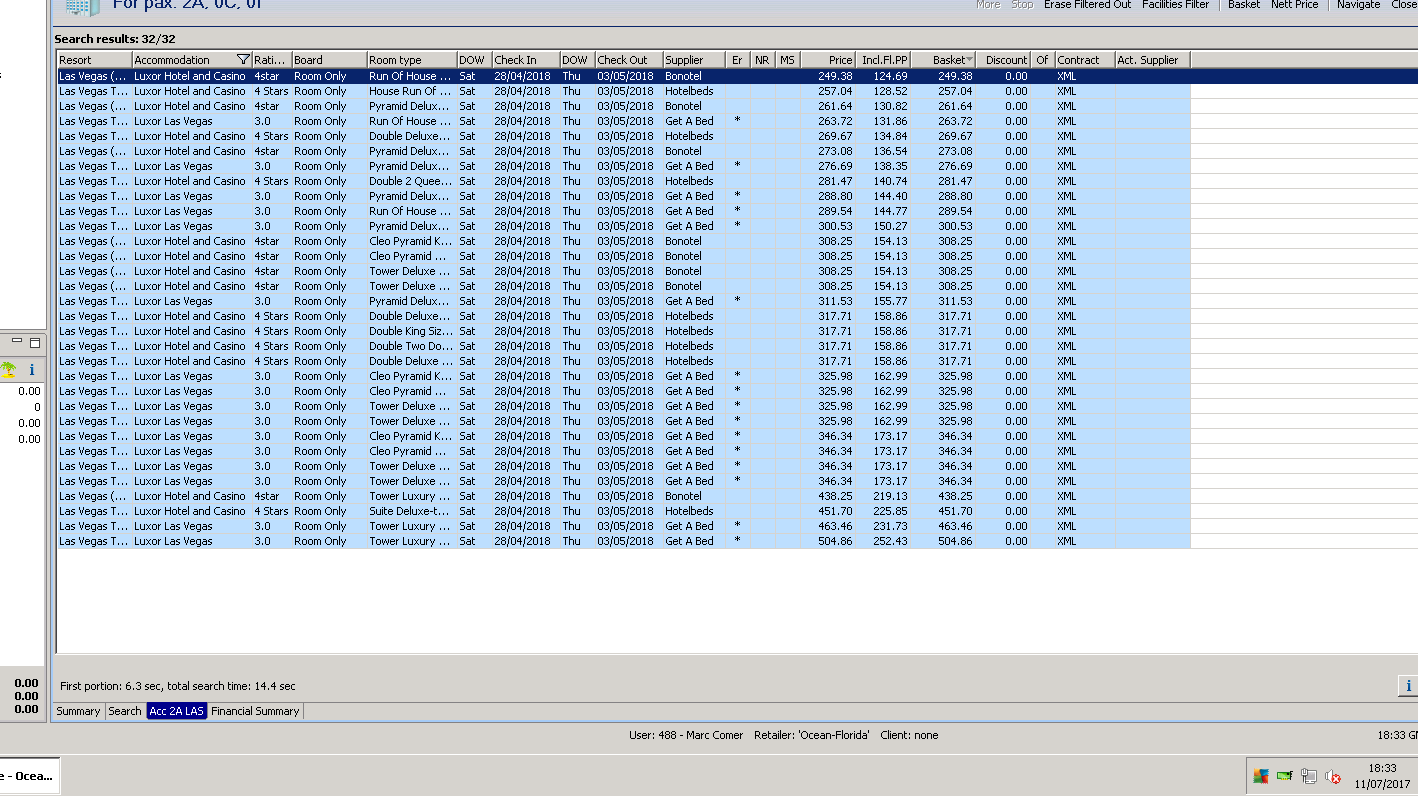Click the green network card tray icon
The height and width of the screenshot is (796, 1418).
tap(1284, 776)
